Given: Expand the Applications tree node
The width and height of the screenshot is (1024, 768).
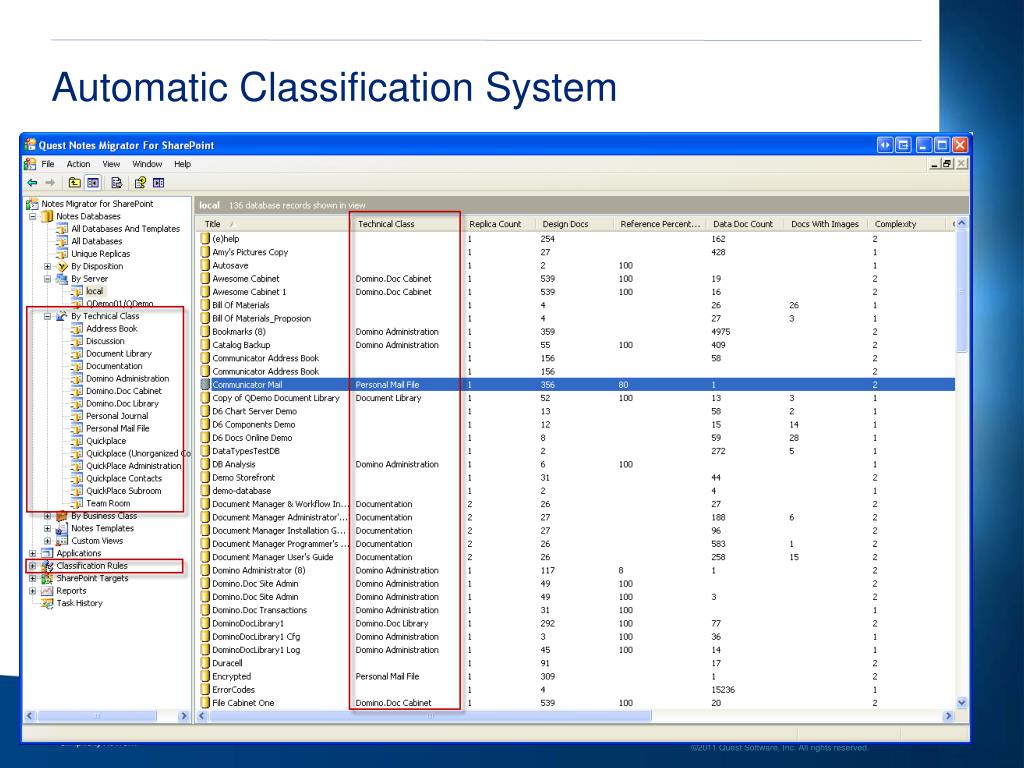Looking at the screenshot, I should [x=32, y=553].
